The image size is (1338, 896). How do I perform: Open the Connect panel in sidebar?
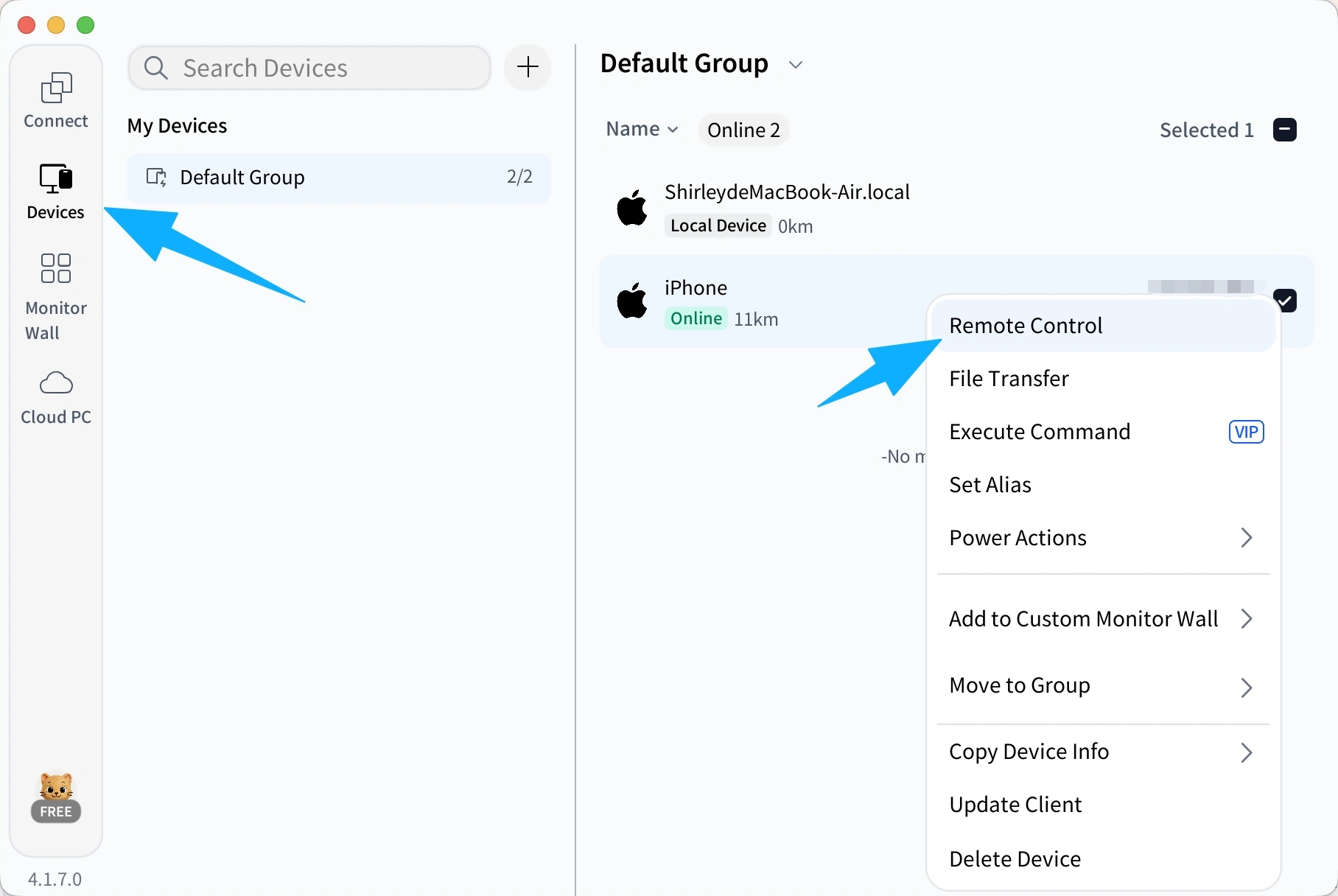[x=56, y=100]
